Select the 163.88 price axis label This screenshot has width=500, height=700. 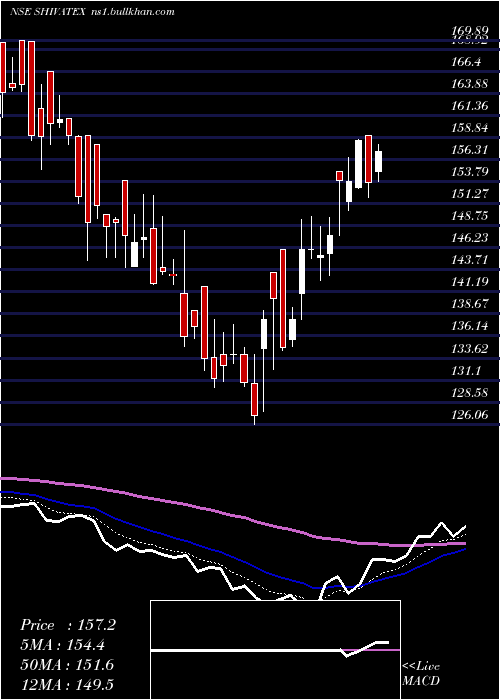(x=469, y=84)
